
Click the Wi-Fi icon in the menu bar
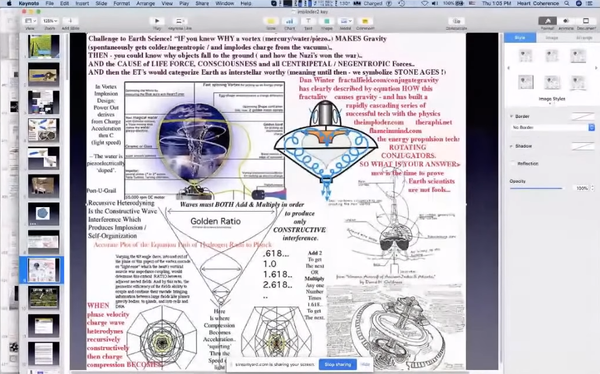pos(424,3)
